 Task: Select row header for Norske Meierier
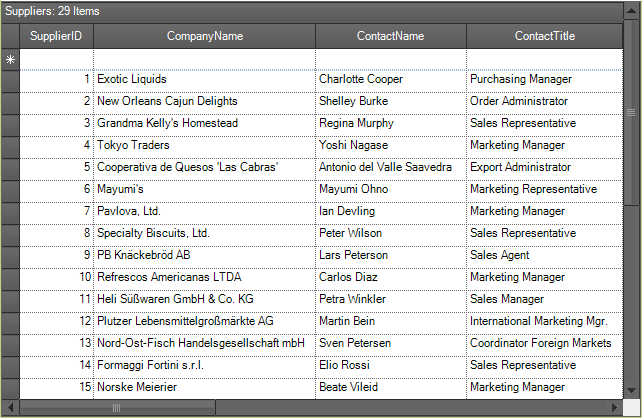(11, 389)
